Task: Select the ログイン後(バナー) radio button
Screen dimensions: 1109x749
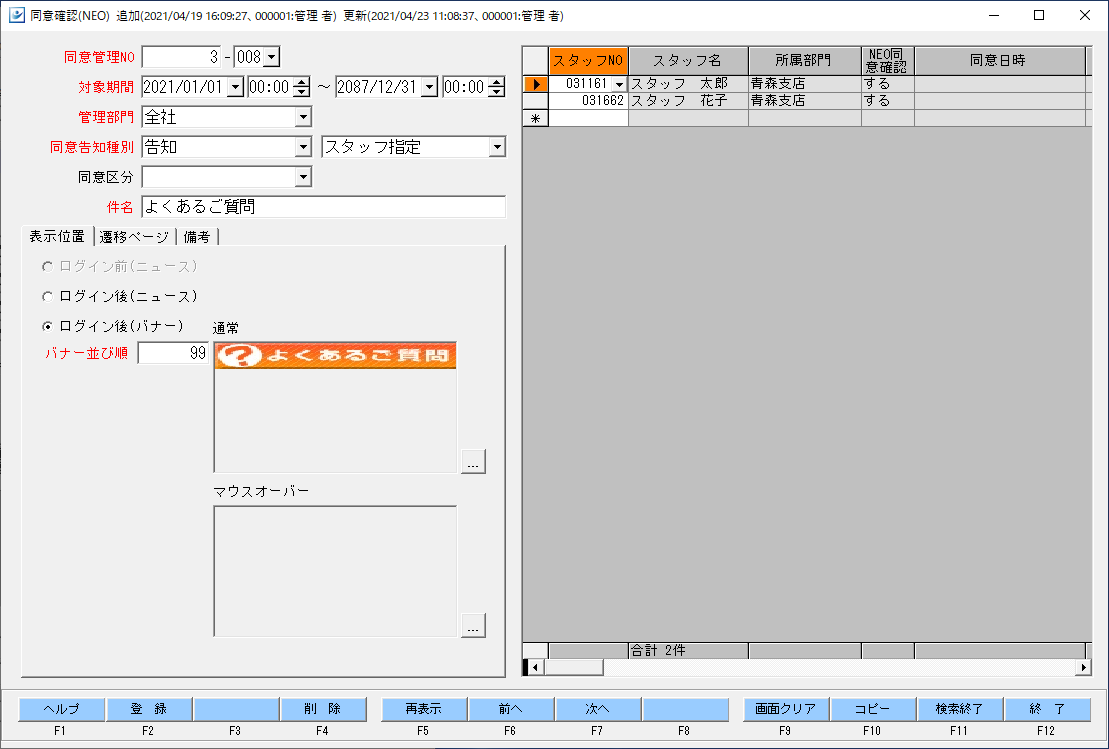Action: pos(47,326)
